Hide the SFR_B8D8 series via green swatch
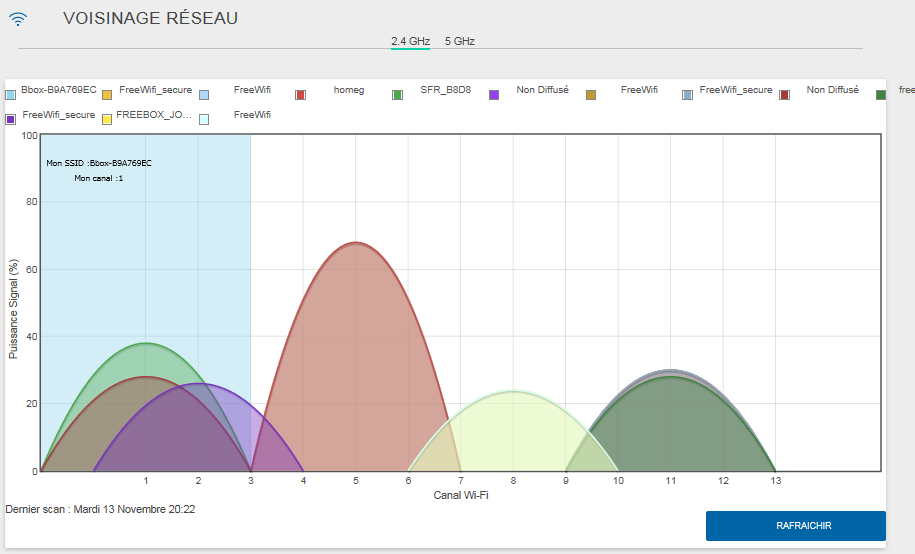Image resolution: width=915 pixels, height=554 pixels. click(397, 94)
